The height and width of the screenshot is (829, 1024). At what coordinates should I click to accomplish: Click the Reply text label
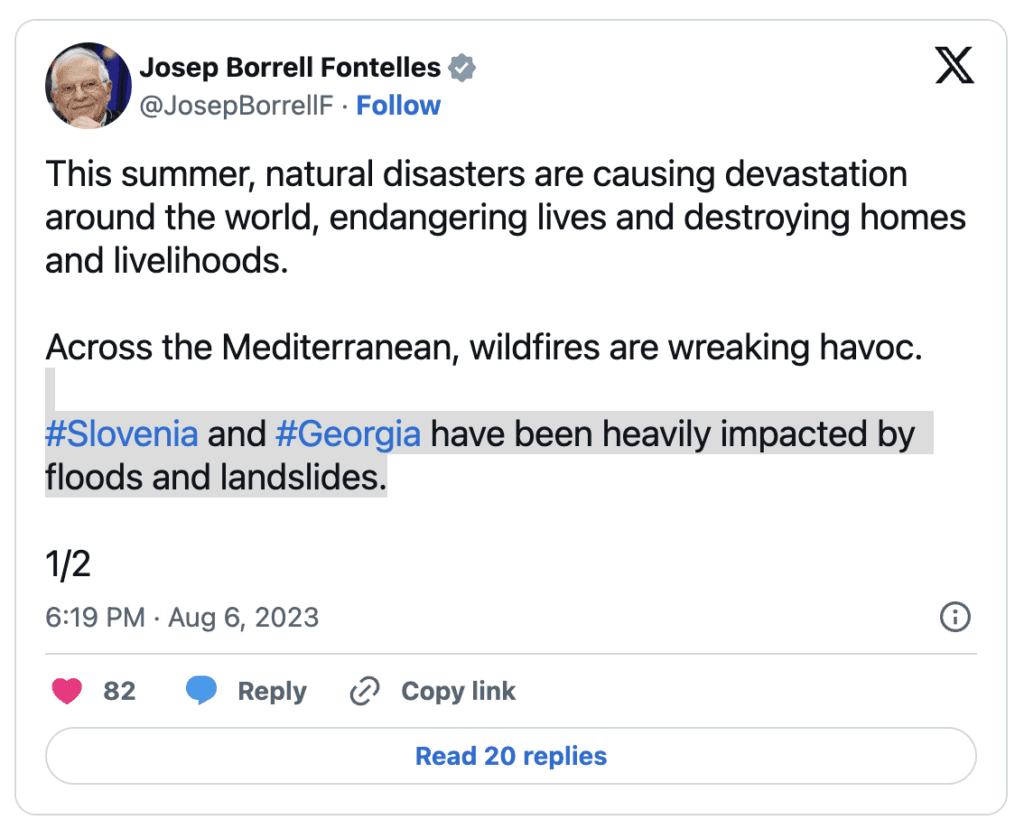coord(272,691)
